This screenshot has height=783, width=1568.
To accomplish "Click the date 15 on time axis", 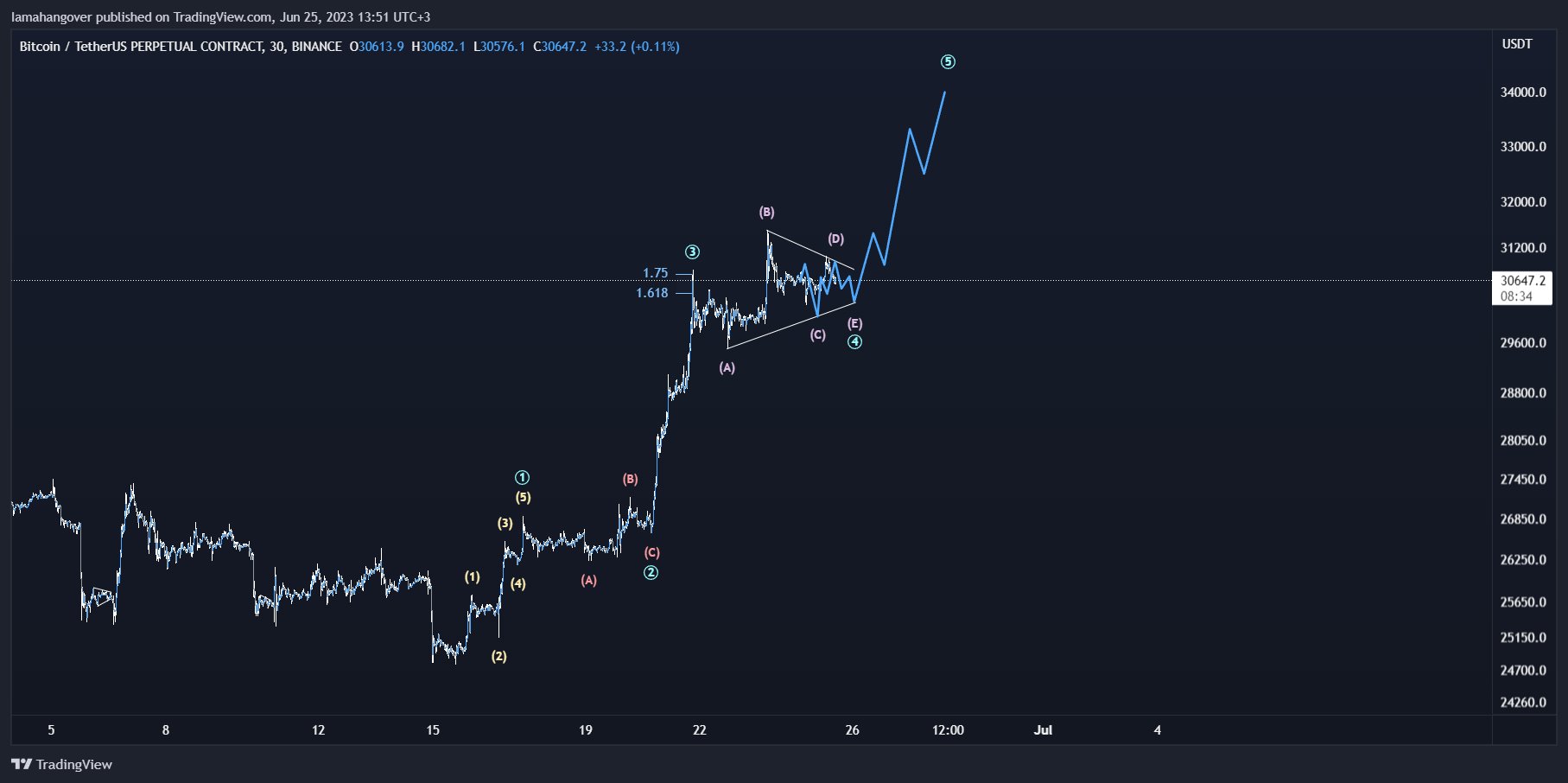I will pyautogui.click(x=433, y=730).
